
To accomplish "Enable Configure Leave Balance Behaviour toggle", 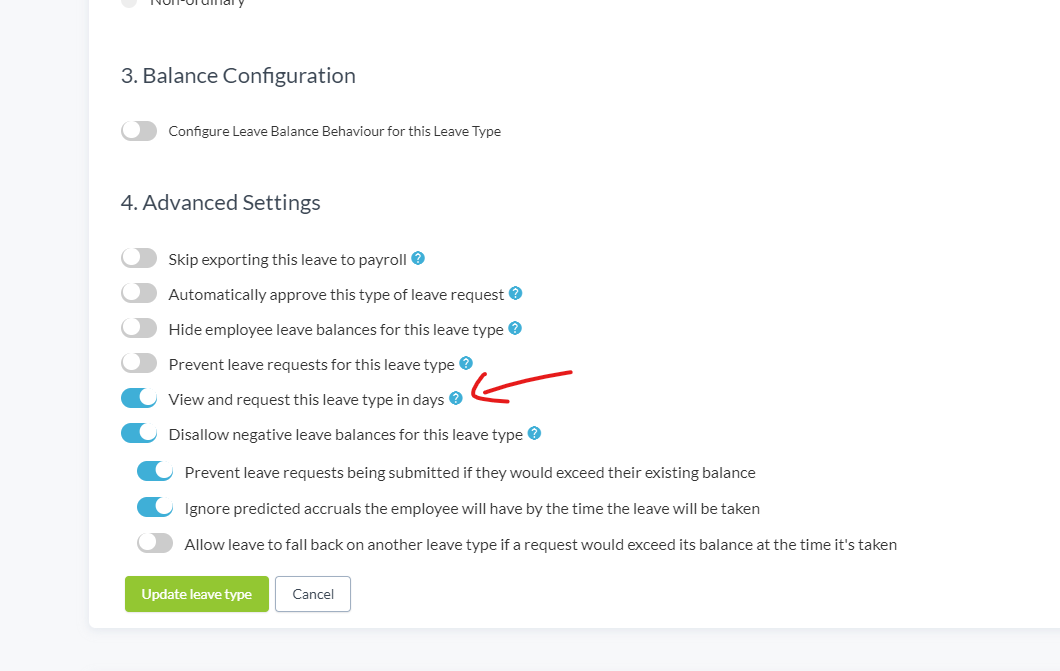I will [139, 130].
